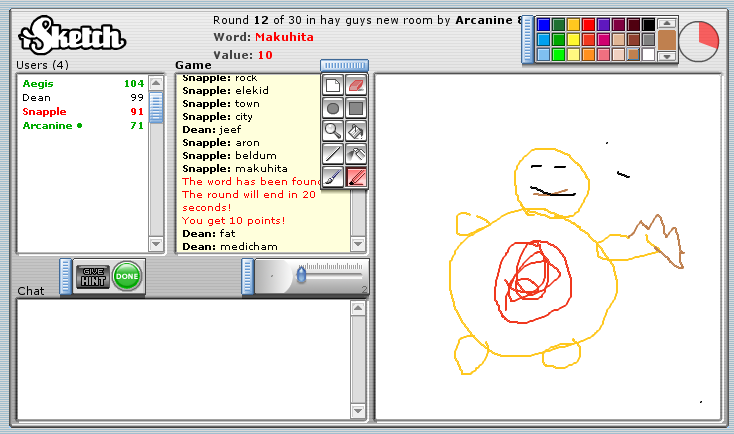The height and width of the screenshot is (434, 734).
Task: Select the magnifying glass zoom tool
Action: tap(333, 132)
